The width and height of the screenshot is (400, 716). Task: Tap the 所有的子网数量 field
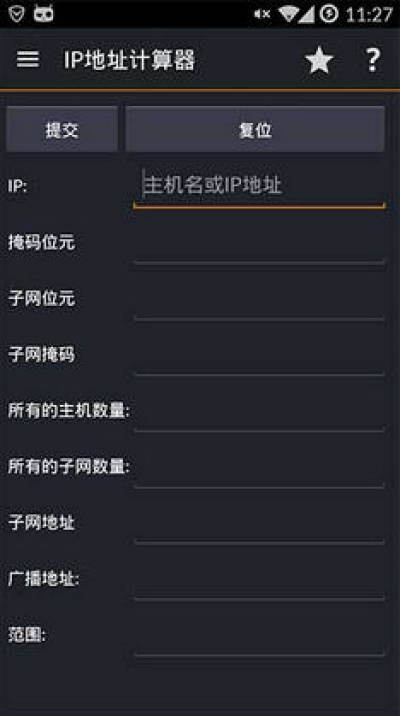(x=259, y=469)
